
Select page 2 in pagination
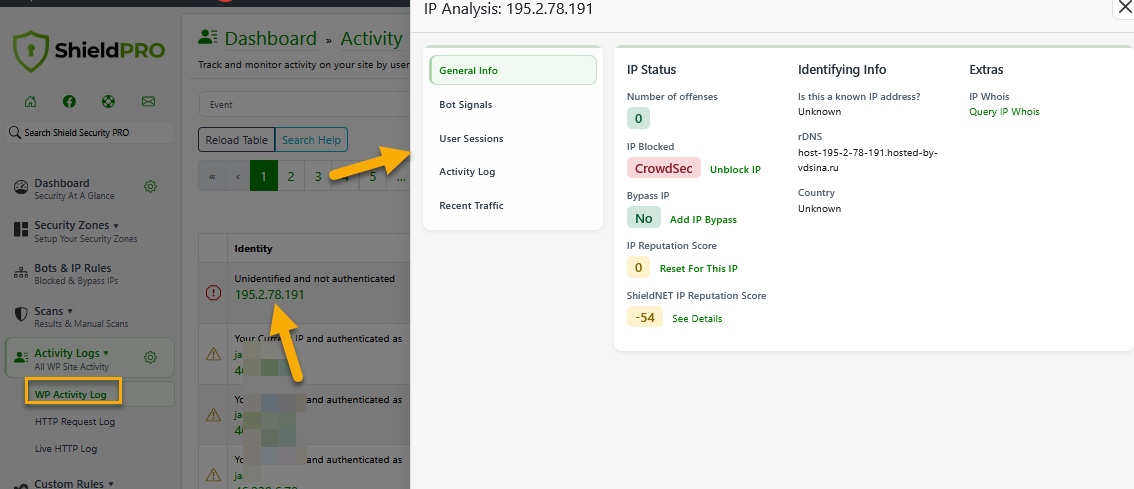(x=291, y=176)
